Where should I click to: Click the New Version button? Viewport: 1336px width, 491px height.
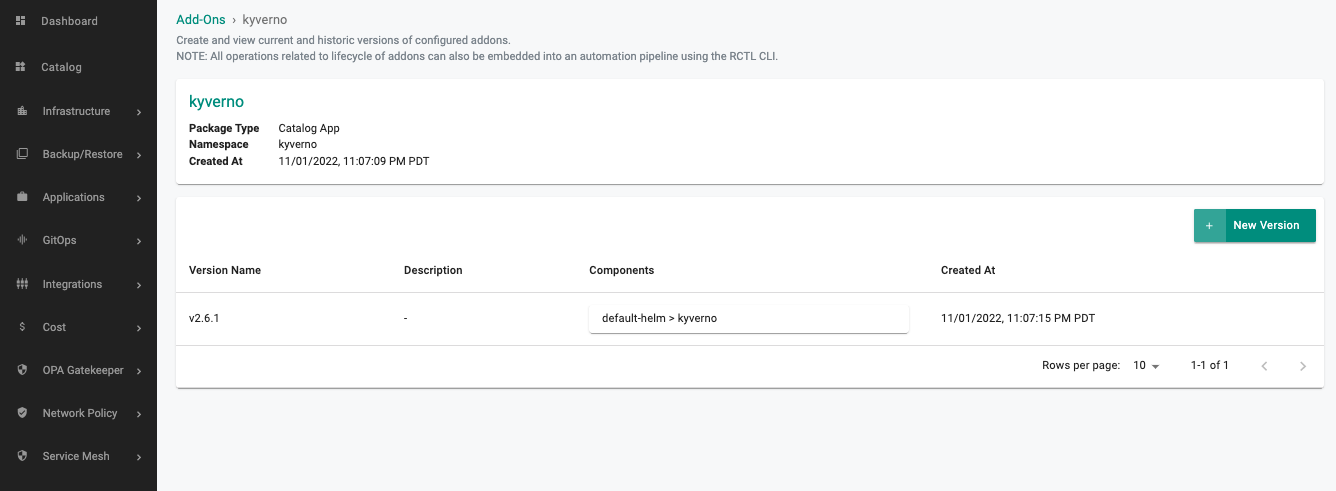1255,226
